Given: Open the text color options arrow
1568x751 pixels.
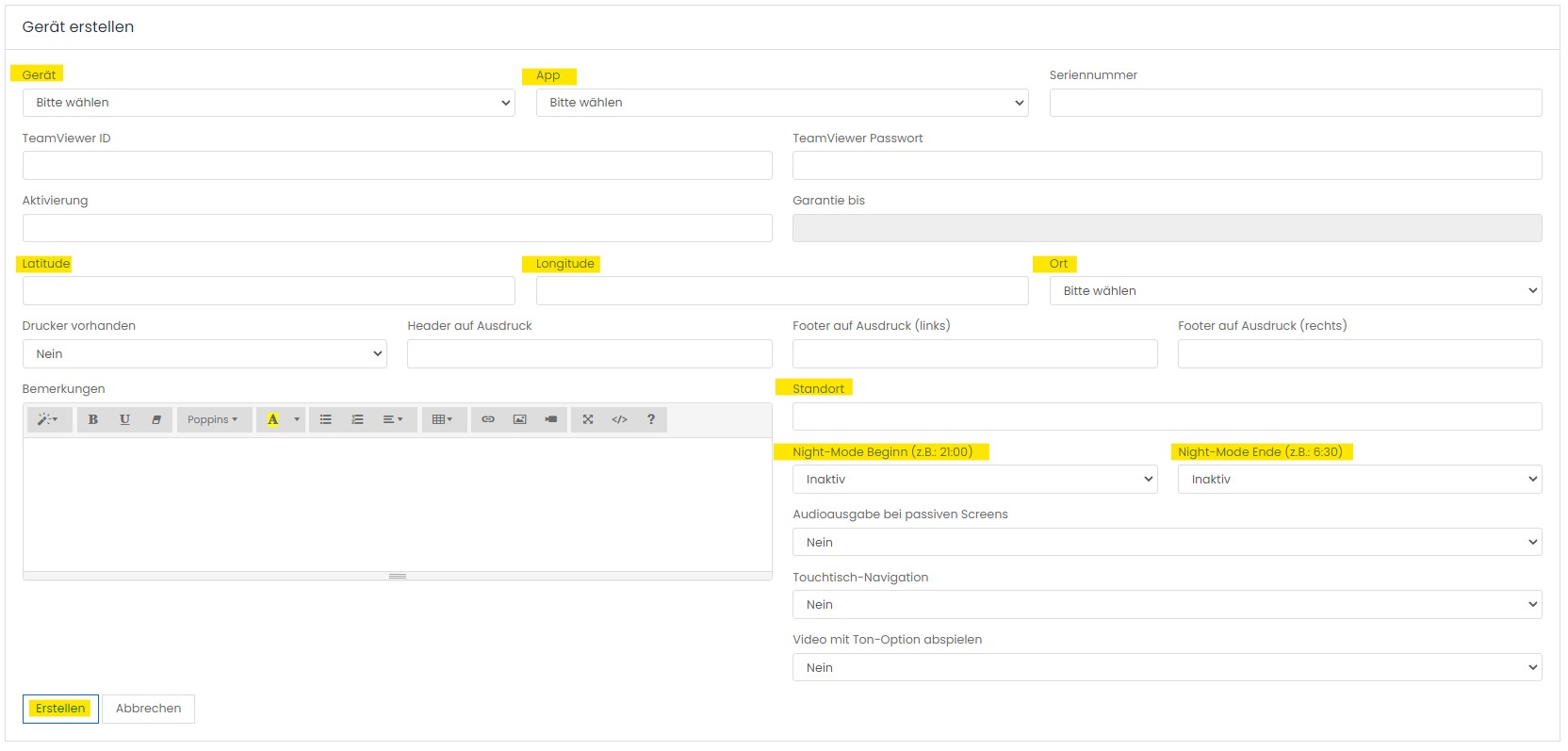Looking at the screenshot, I should 297,419.
